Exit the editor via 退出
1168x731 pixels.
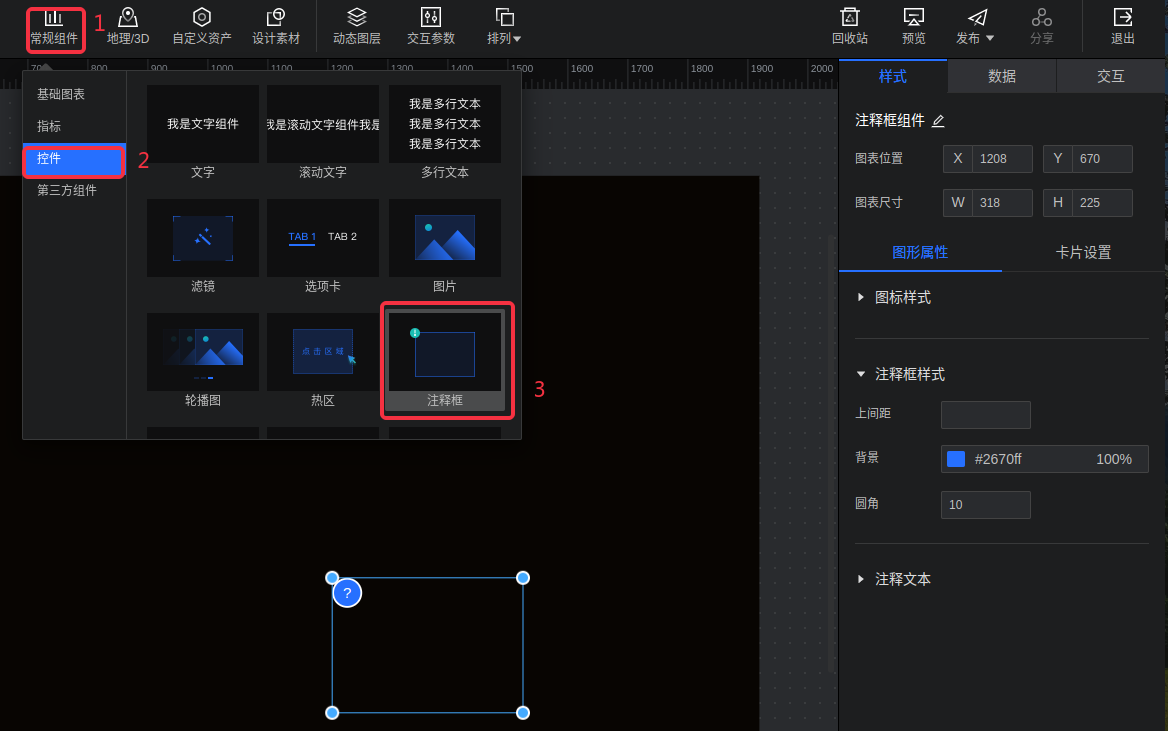point(1123,27)
